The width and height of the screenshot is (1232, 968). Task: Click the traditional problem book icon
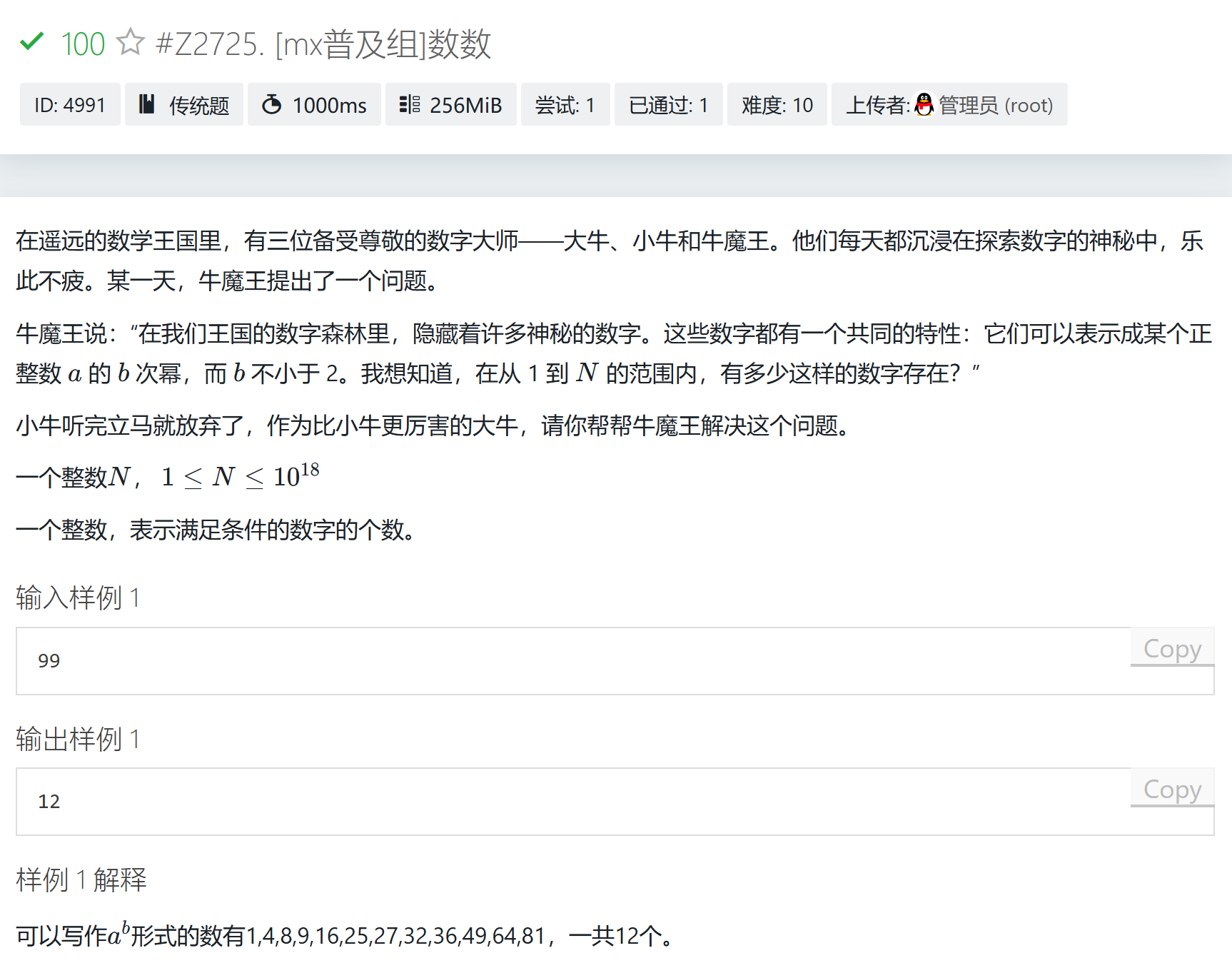147,104
